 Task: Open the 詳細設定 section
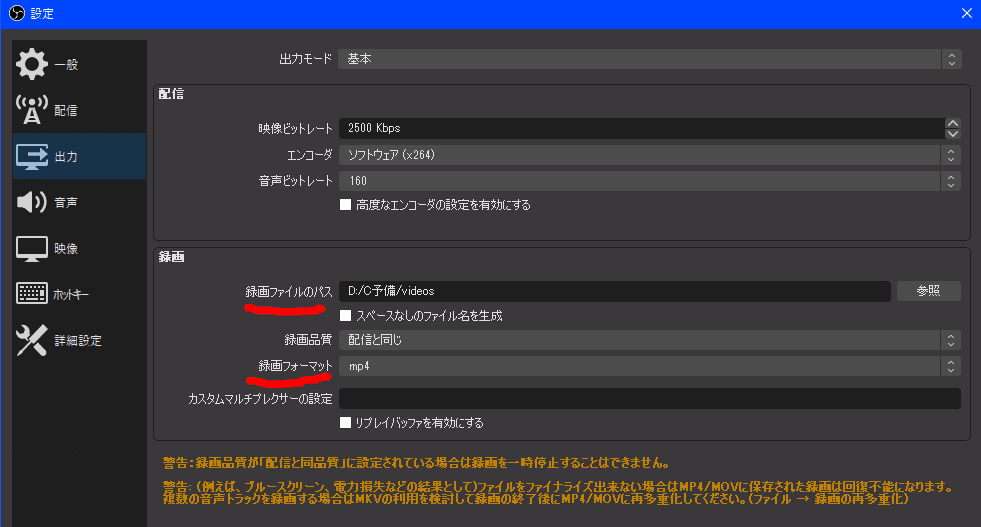pyautogui.click(x=79, y=340)
